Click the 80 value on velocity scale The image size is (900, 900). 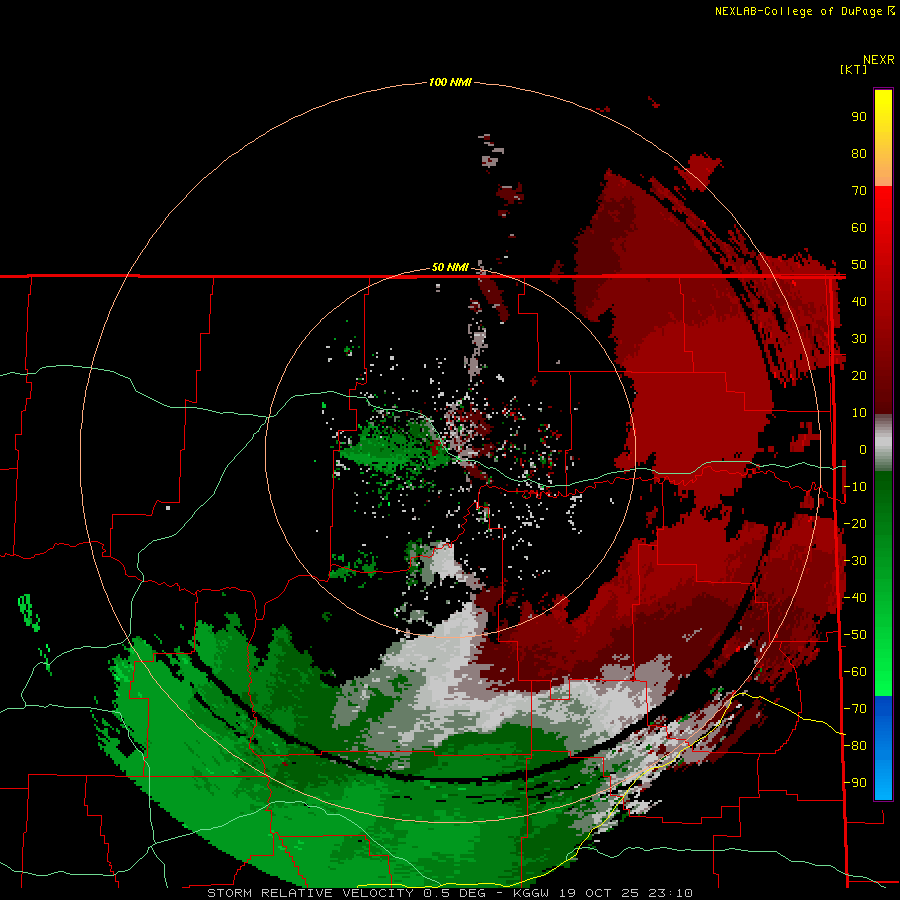coord(859,153)
